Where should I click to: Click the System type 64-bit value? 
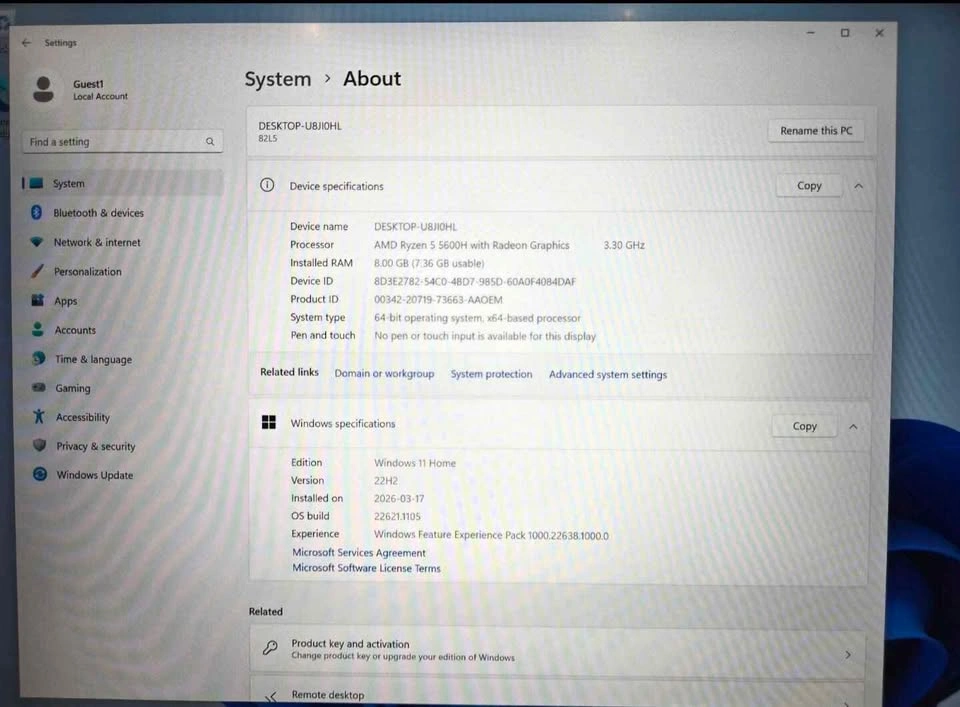pos(477,318)
